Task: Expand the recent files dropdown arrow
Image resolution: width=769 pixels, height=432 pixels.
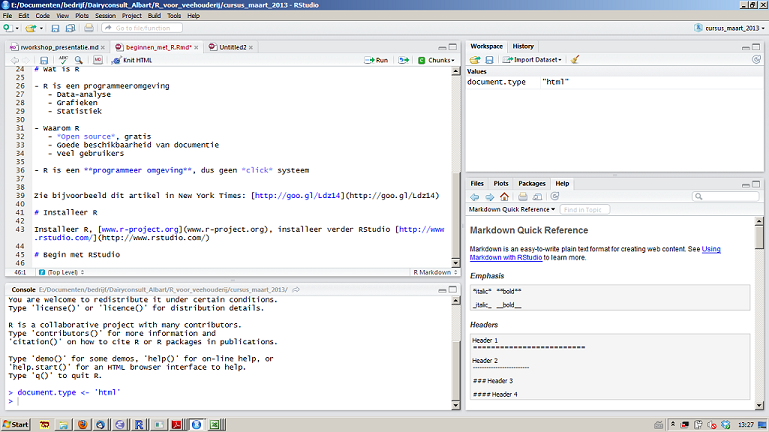Action: point(41,28)
